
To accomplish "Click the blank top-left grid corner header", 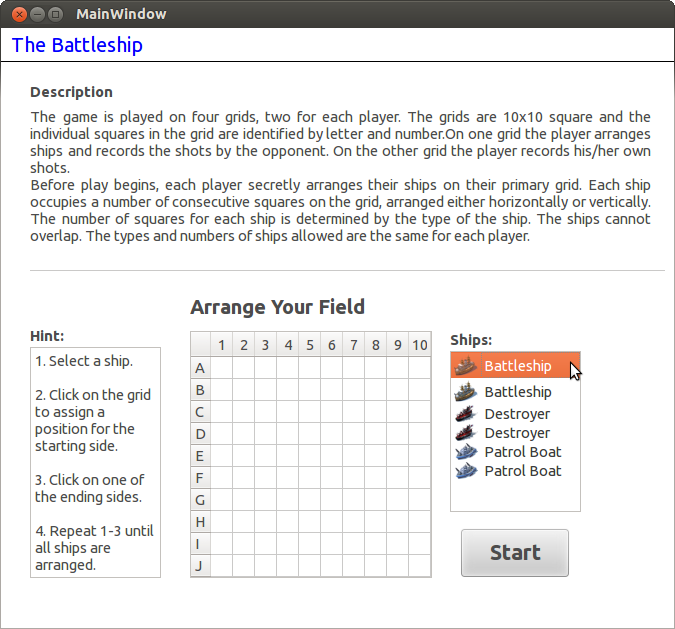I will pyautogui.click(x=200, y=344).
